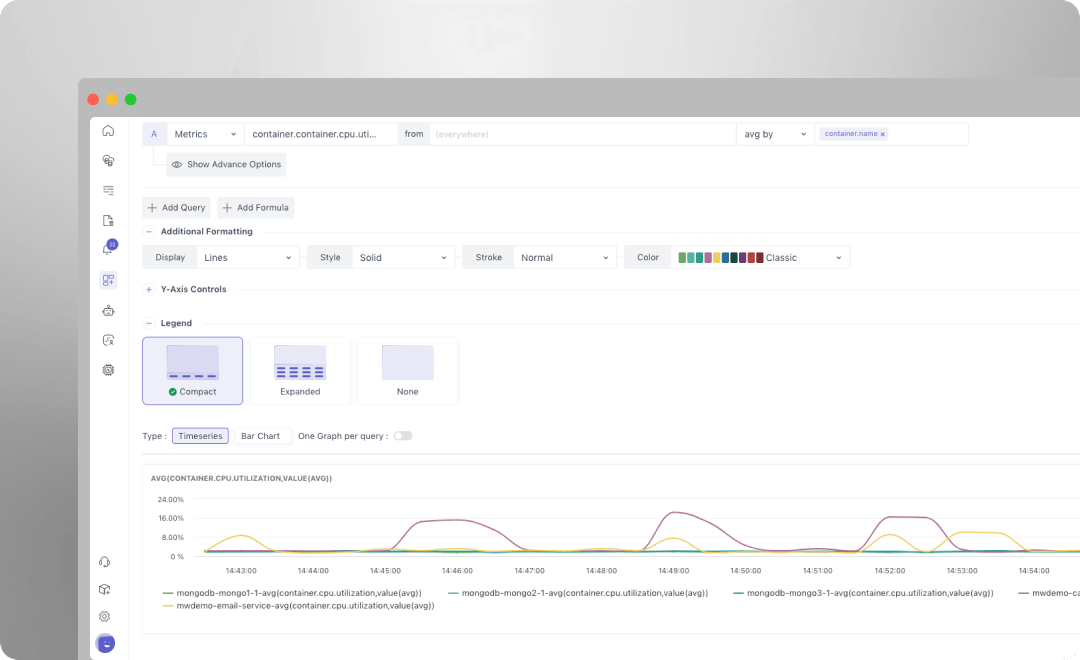
Task: Open the Stroke dropdown showing Normal
Action: pos(565,257)
